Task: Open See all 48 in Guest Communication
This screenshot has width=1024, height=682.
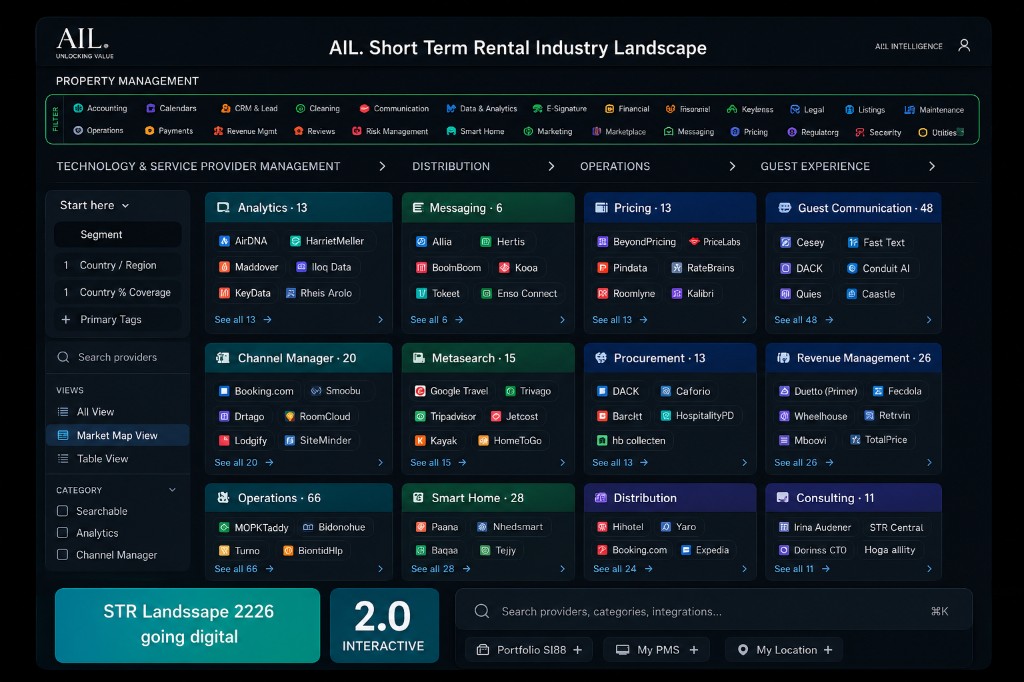Action: pyautogui.click(x=804, y=319)
